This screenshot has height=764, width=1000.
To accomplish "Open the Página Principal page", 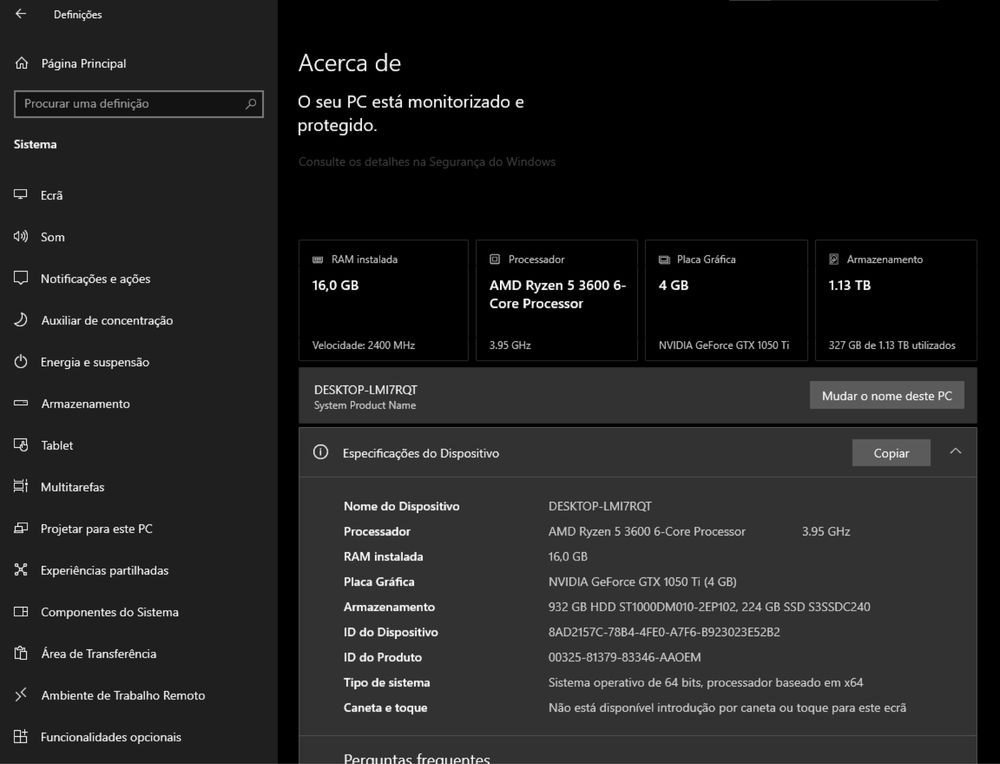I will coord(84,63).
